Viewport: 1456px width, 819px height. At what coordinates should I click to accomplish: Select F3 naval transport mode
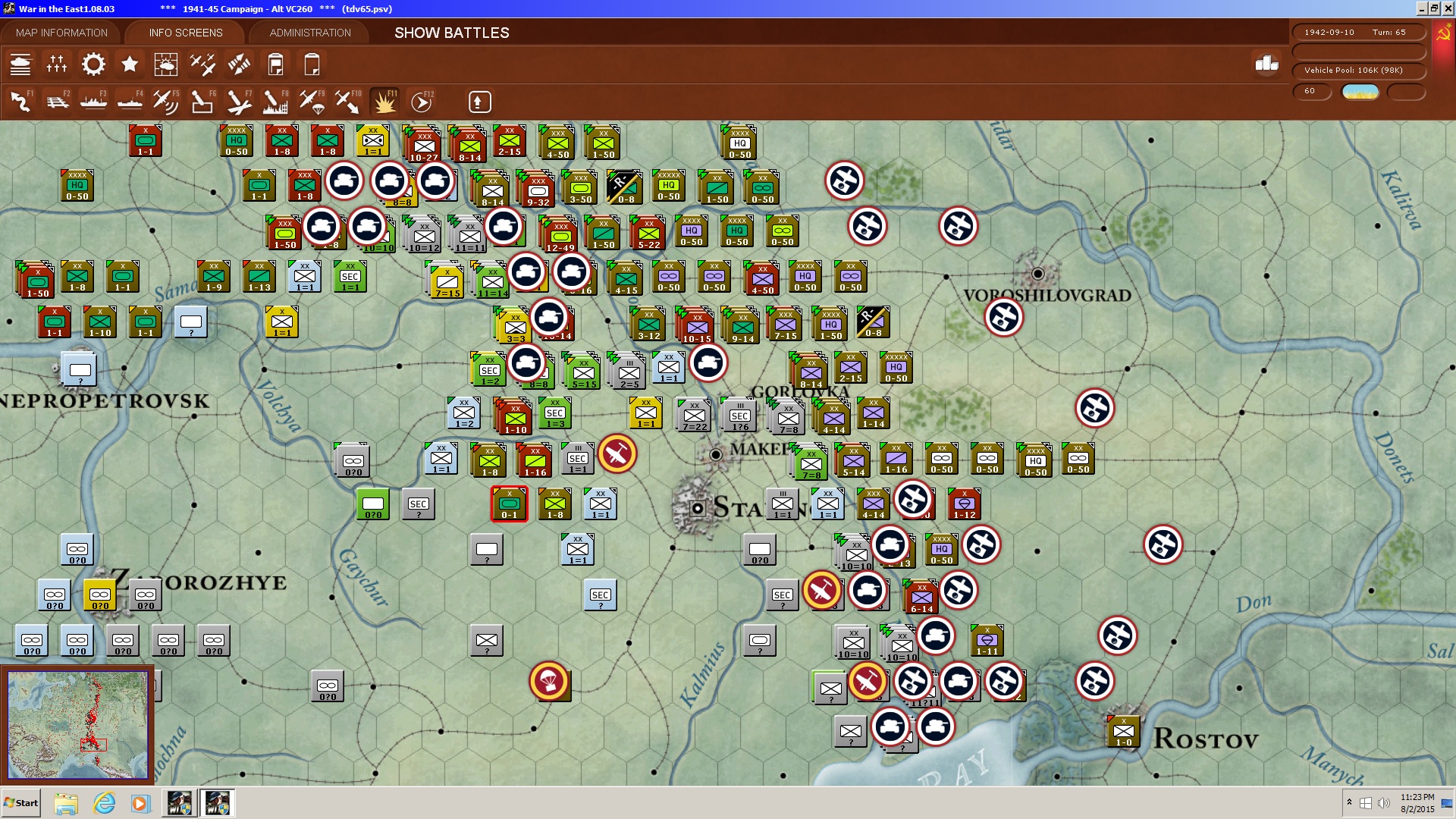93,101
